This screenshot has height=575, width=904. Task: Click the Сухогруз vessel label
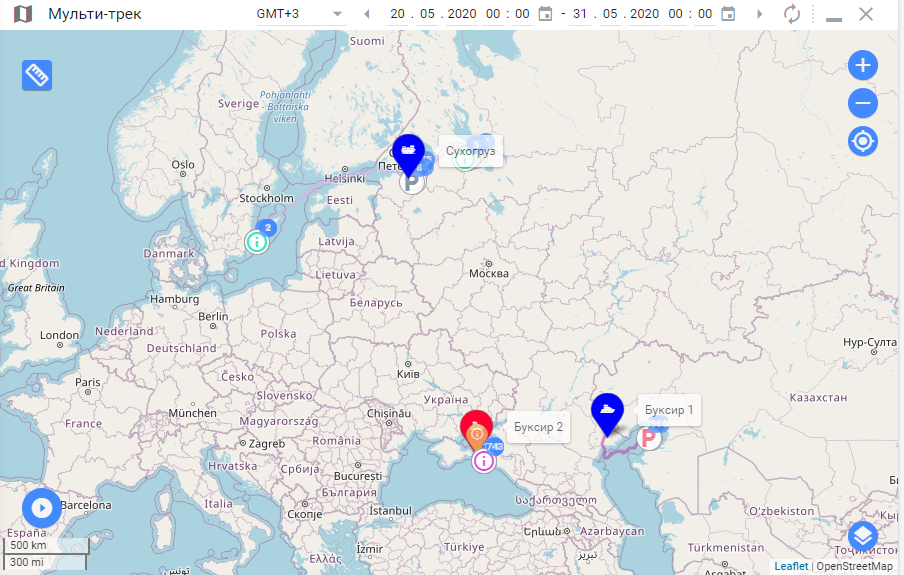tap(470, 151)
